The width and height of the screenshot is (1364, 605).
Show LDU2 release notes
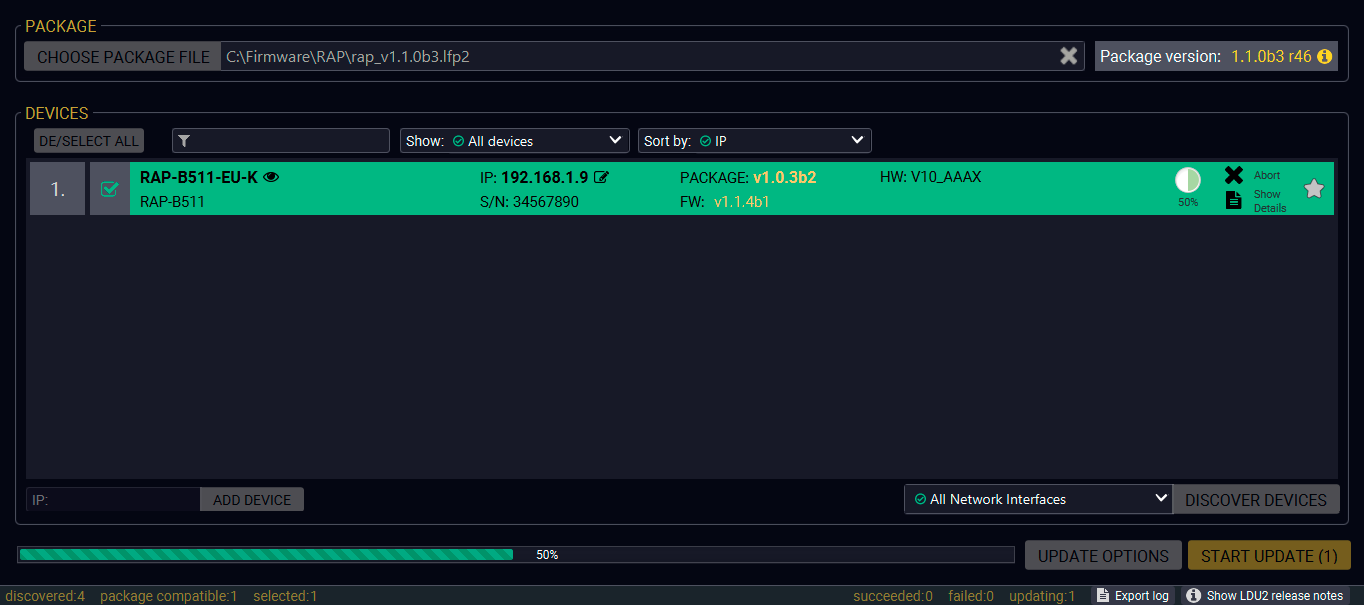point(1265,595)
